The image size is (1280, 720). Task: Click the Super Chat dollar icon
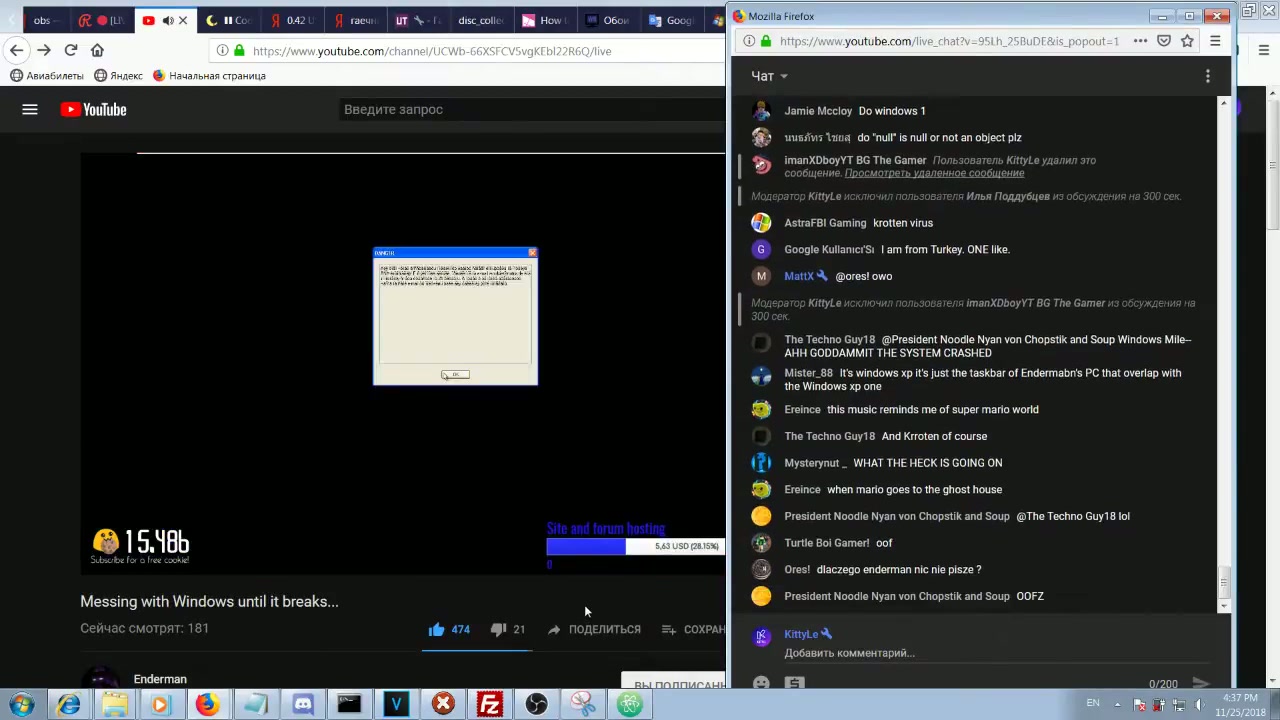(x=794, y=682)
